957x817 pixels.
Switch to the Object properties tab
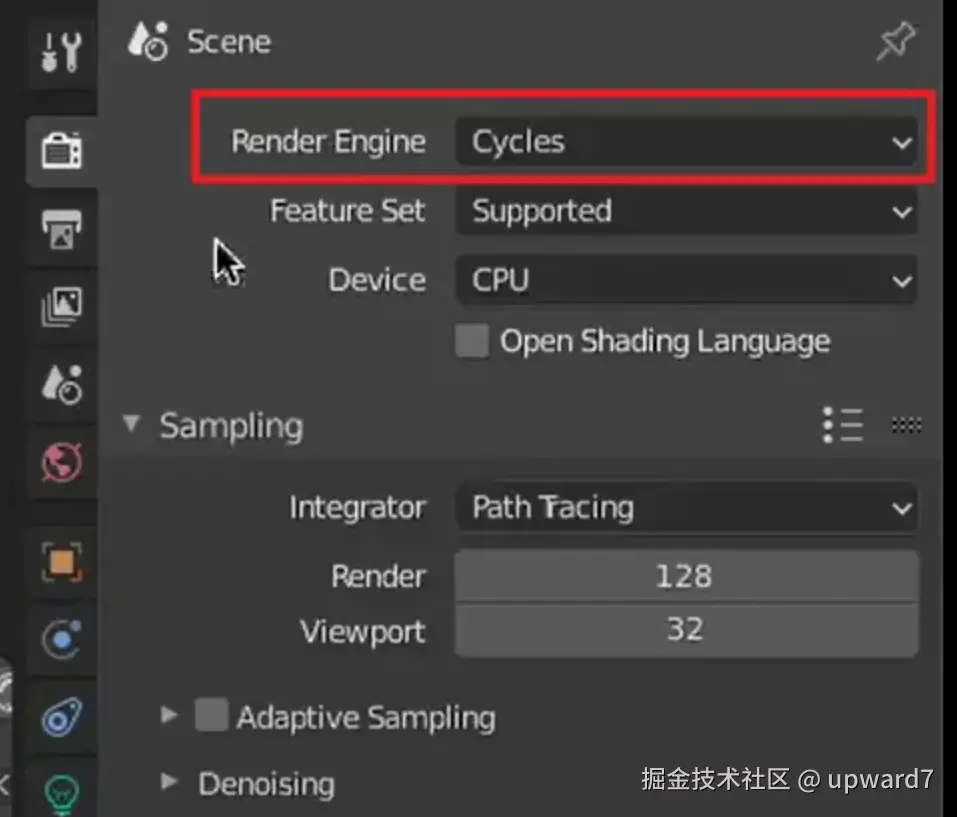62,563
